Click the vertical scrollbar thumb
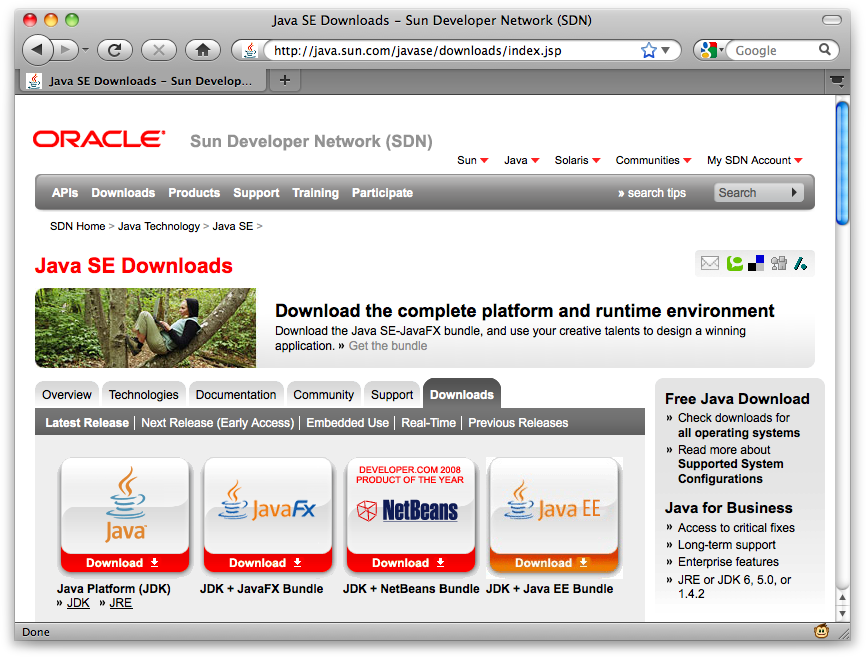Screen dimensions: 866x657 pyautogui.click(x=842, y=163)
